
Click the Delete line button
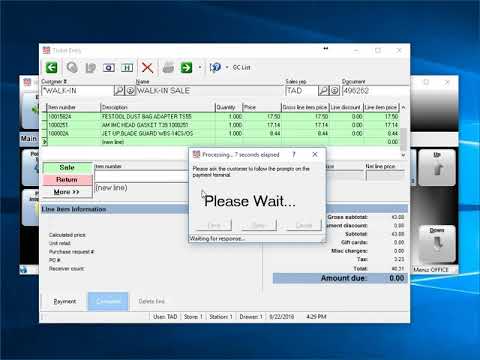tap(152, 301)
